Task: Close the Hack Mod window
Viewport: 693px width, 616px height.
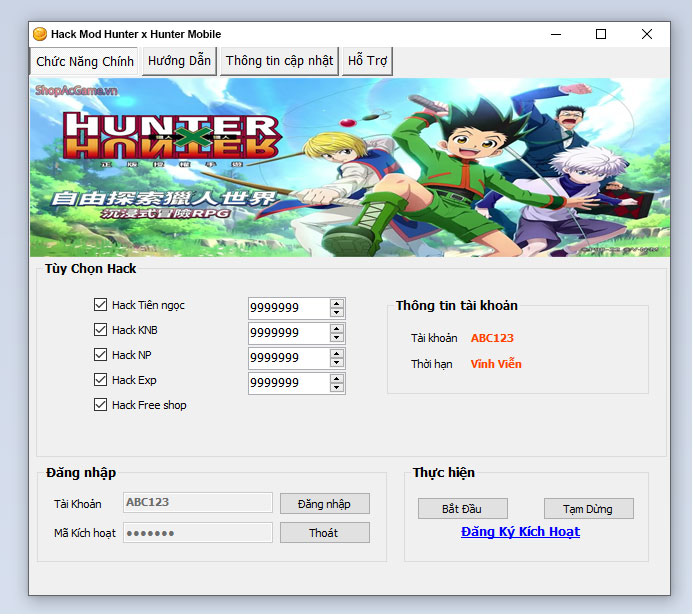Action: 647,34
